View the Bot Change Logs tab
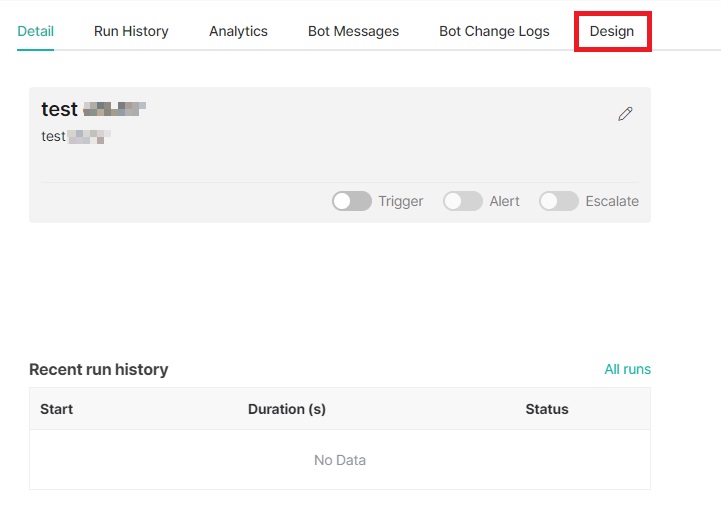 coord(494,31)
